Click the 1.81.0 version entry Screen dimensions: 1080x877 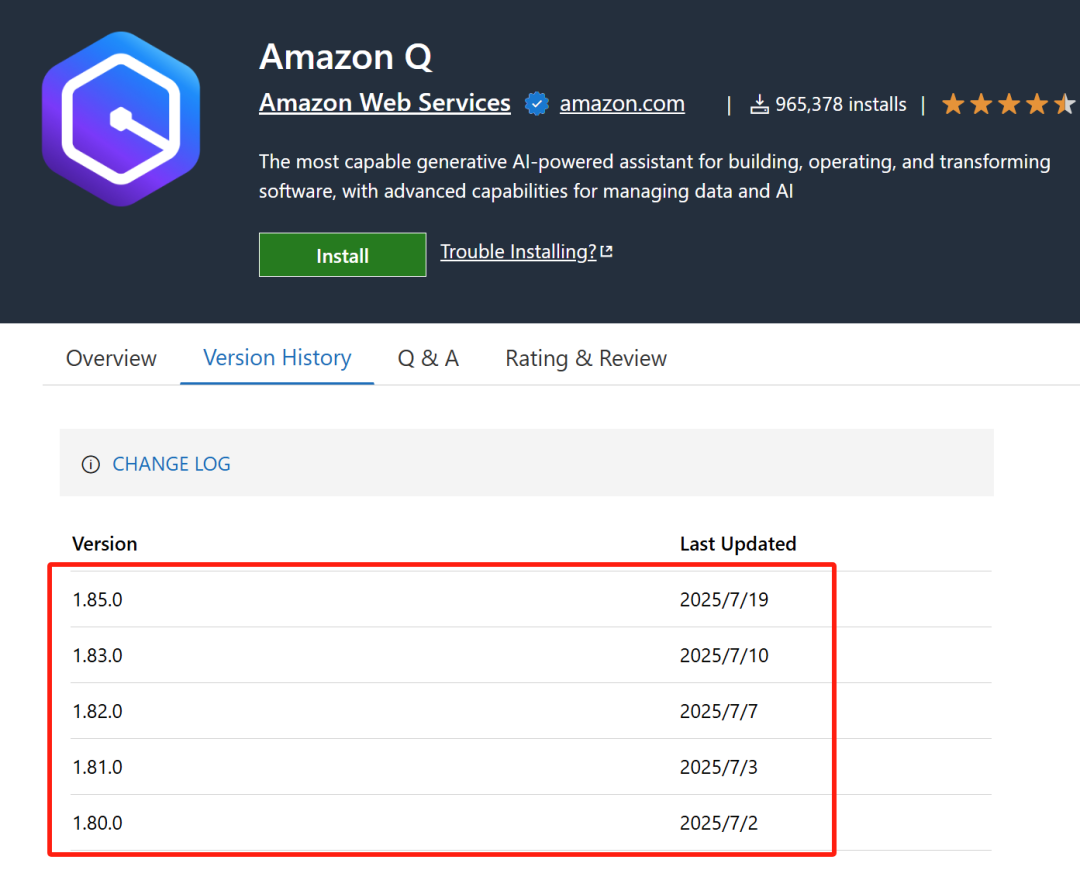(98, 768)
